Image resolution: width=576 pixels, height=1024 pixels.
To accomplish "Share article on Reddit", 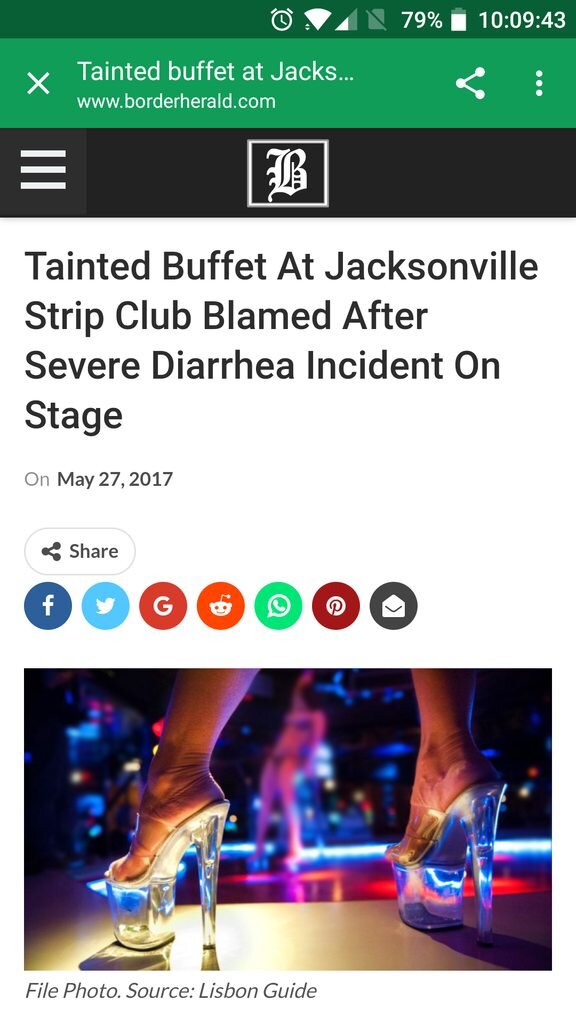I will click(x=221, y=606).
